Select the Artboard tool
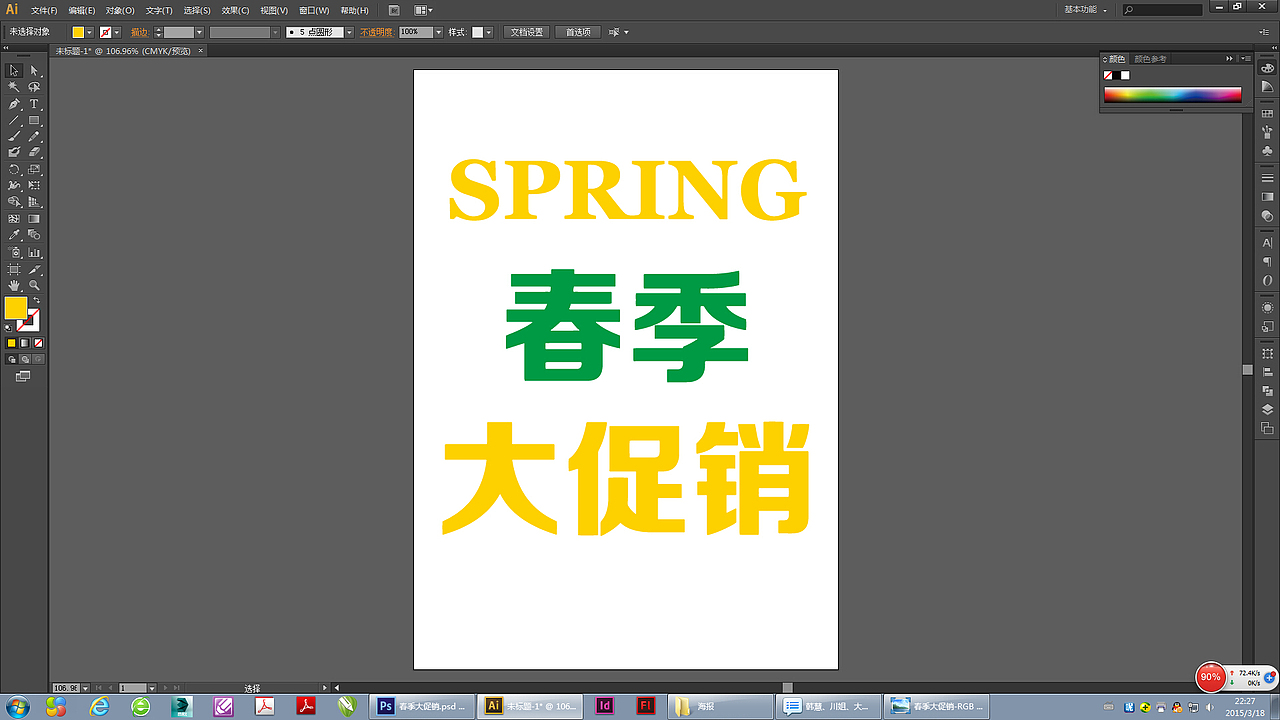 coord(14,270)
